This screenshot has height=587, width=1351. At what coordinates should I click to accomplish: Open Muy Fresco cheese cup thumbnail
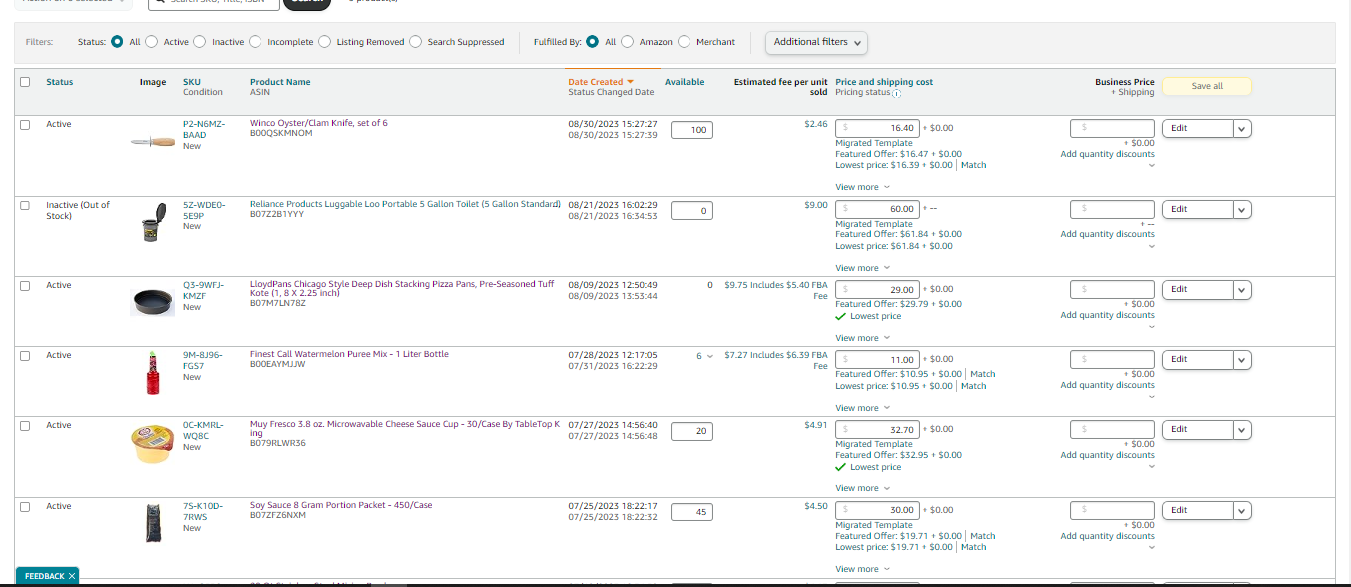[153, 443]
